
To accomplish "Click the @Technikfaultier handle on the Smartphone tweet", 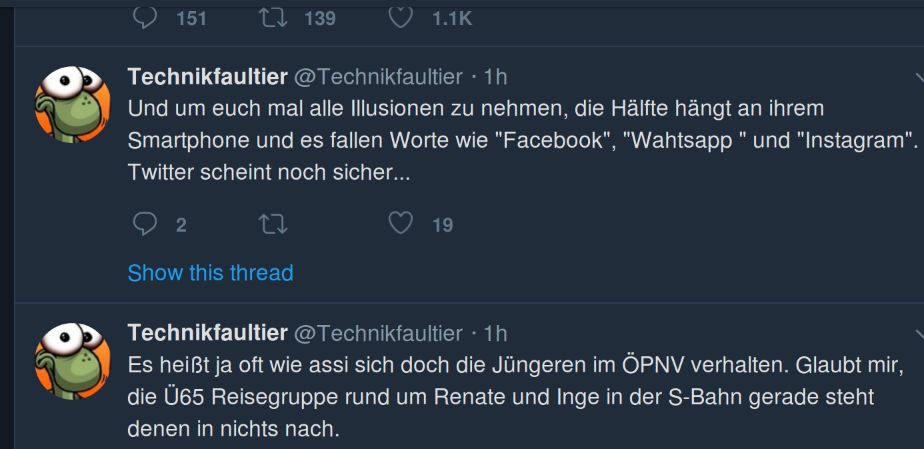I will click(379, 77).
